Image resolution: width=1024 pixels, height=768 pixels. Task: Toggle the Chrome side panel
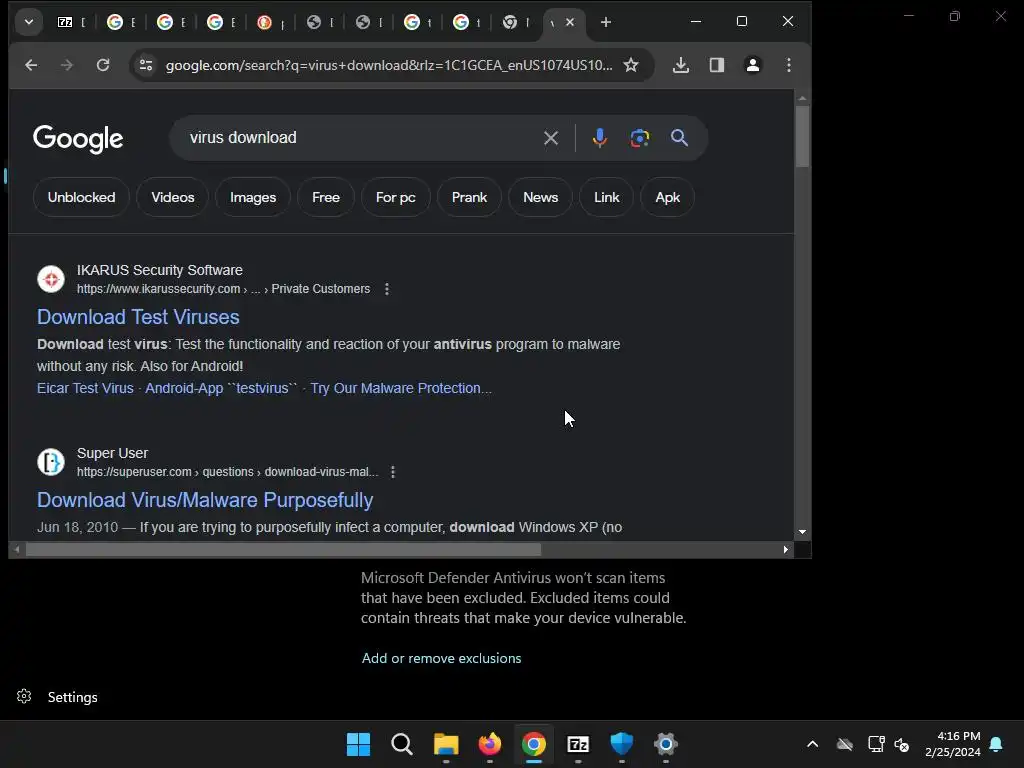716,65
